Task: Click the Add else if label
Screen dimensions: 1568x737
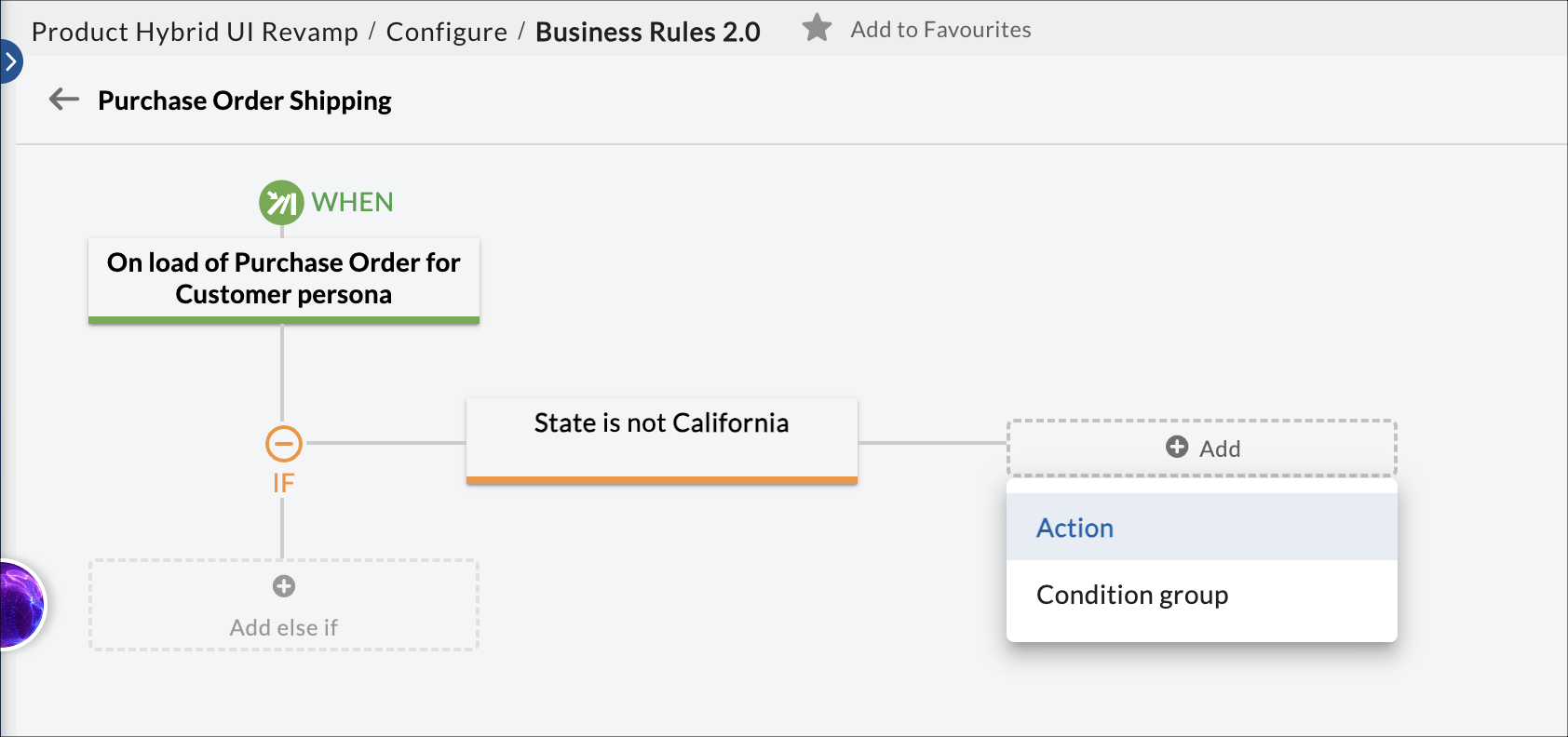Action: pos(284,628)
